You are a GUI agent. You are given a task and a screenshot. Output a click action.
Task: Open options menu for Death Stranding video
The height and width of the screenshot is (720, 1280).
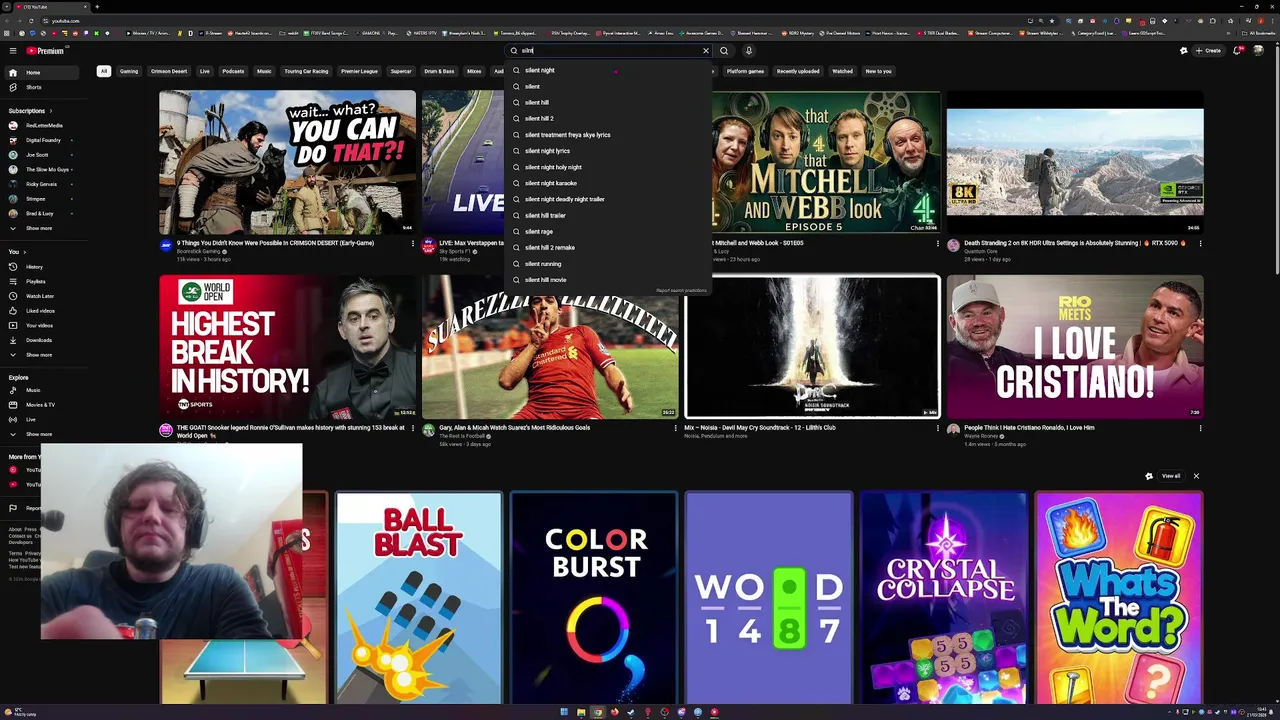click(1199, 243)
